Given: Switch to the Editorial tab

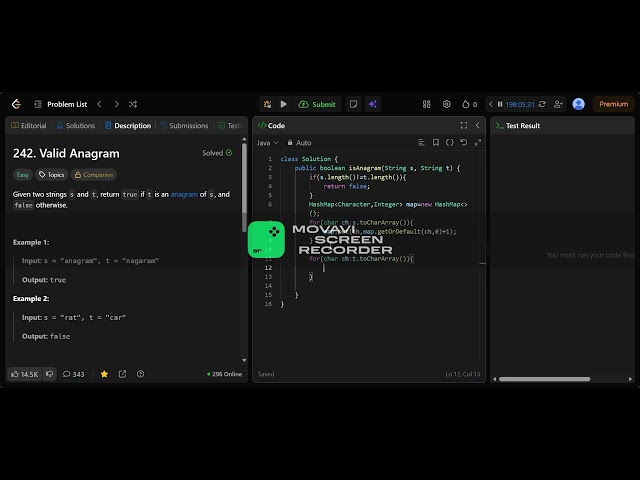Looking at the screenshot, I should point(29,126).
